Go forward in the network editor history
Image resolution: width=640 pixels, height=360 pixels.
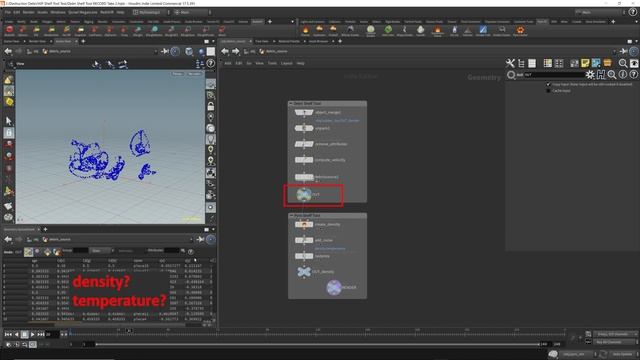[236, 51]
